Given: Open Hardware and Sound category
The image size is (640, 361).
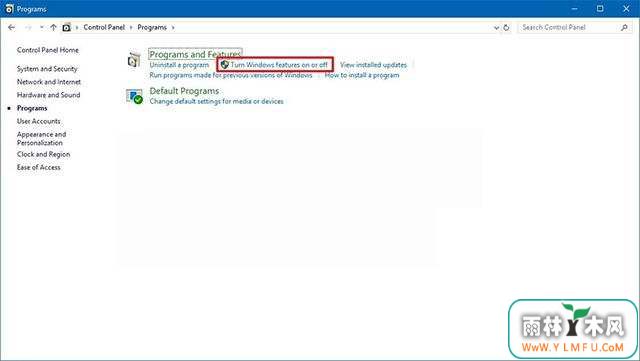Looking at the screenshot, I should (x=49, y=95).
